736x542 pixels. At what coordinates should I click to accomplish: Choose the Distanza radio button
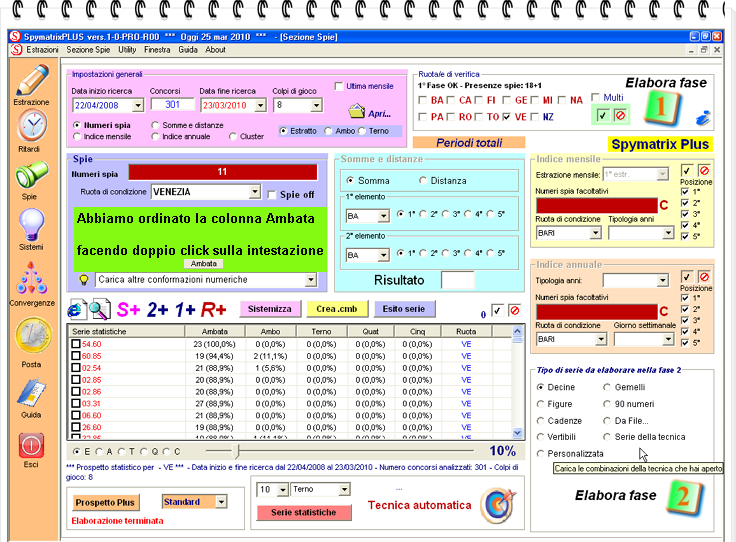coord(423,181)
